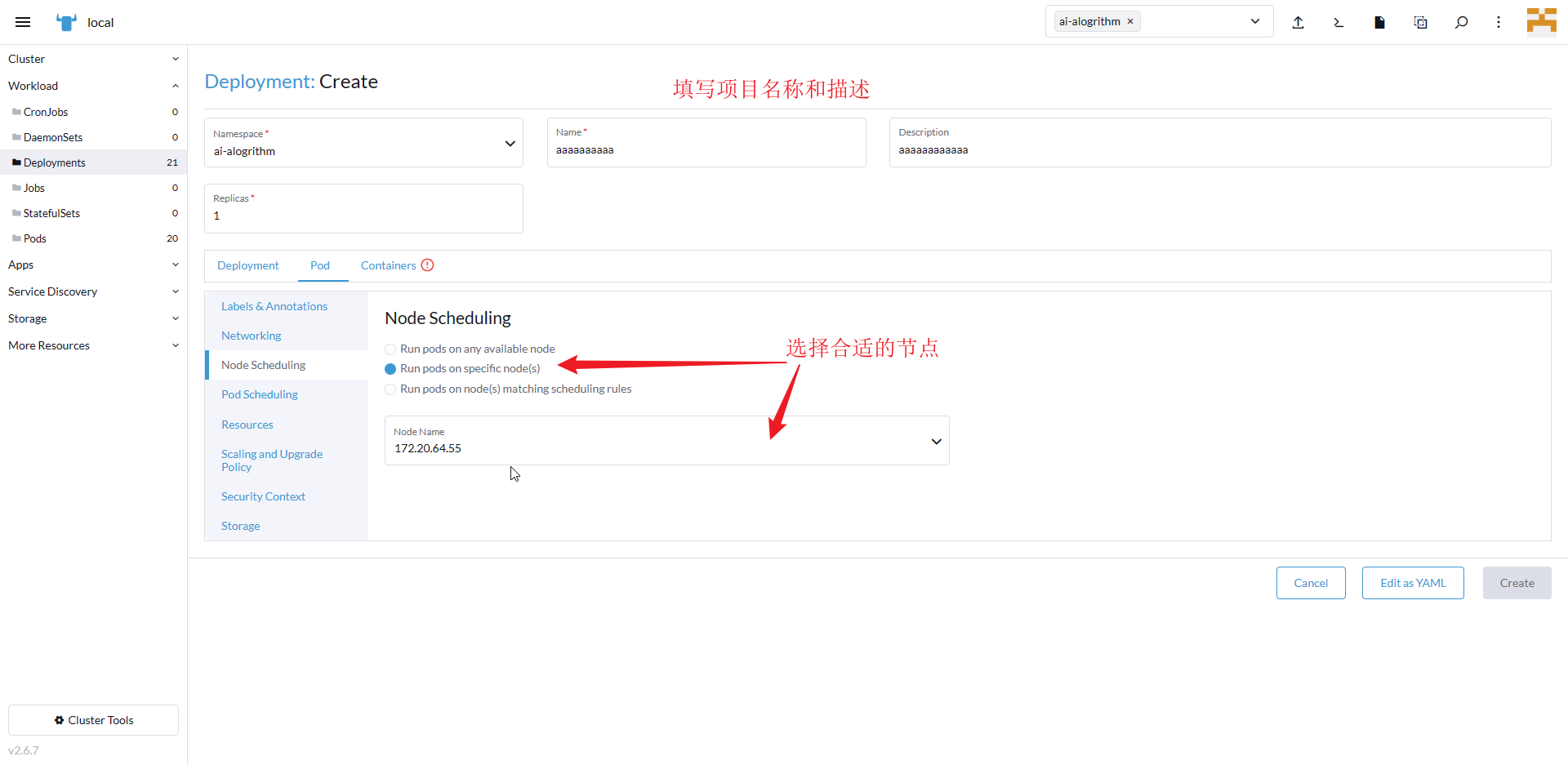Open the kubectl shell icon
Image resolution: width=1568 pixels, height=765 pixels.
[1339, 22]
